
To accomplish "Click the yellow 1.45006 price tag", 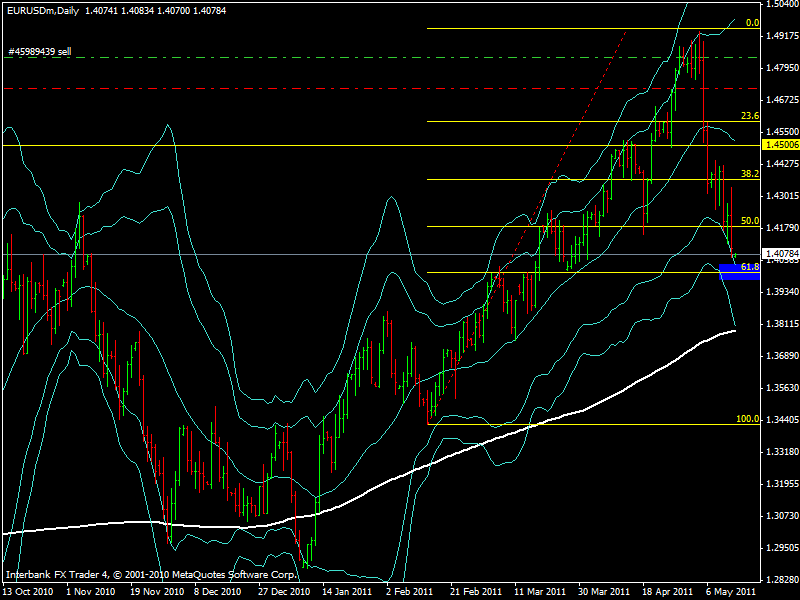I will 780,145.
